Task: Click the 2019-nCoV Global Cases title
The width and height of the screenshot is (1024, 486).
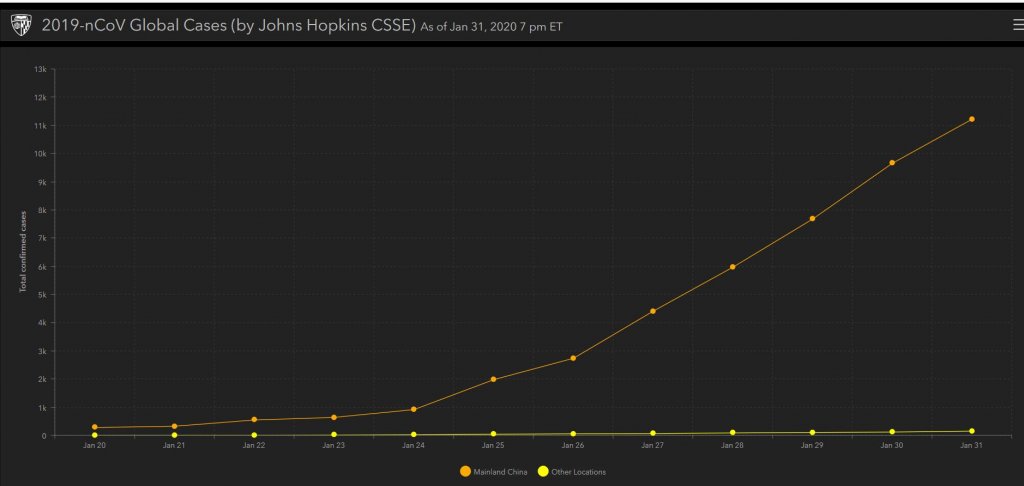Action: pyautogui.click(x=228, y=26)
